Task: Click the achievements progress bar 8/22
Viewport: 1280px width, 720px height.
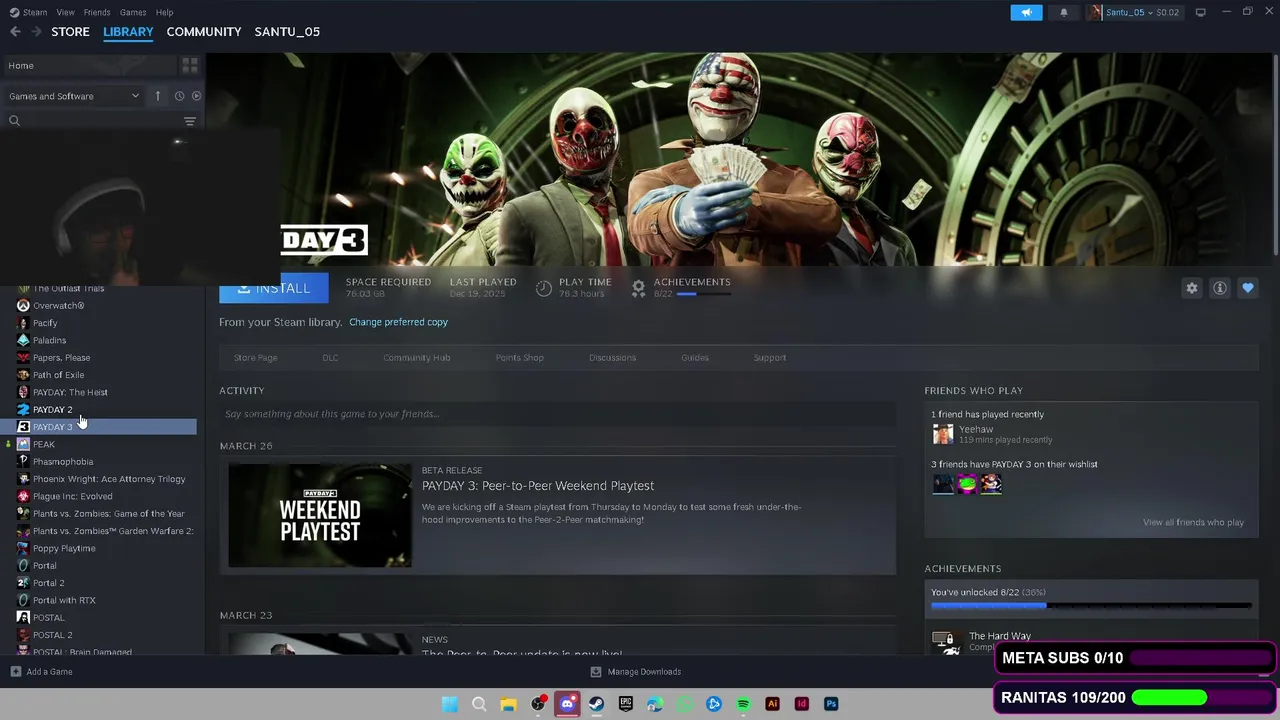Action: [1091, 605]
